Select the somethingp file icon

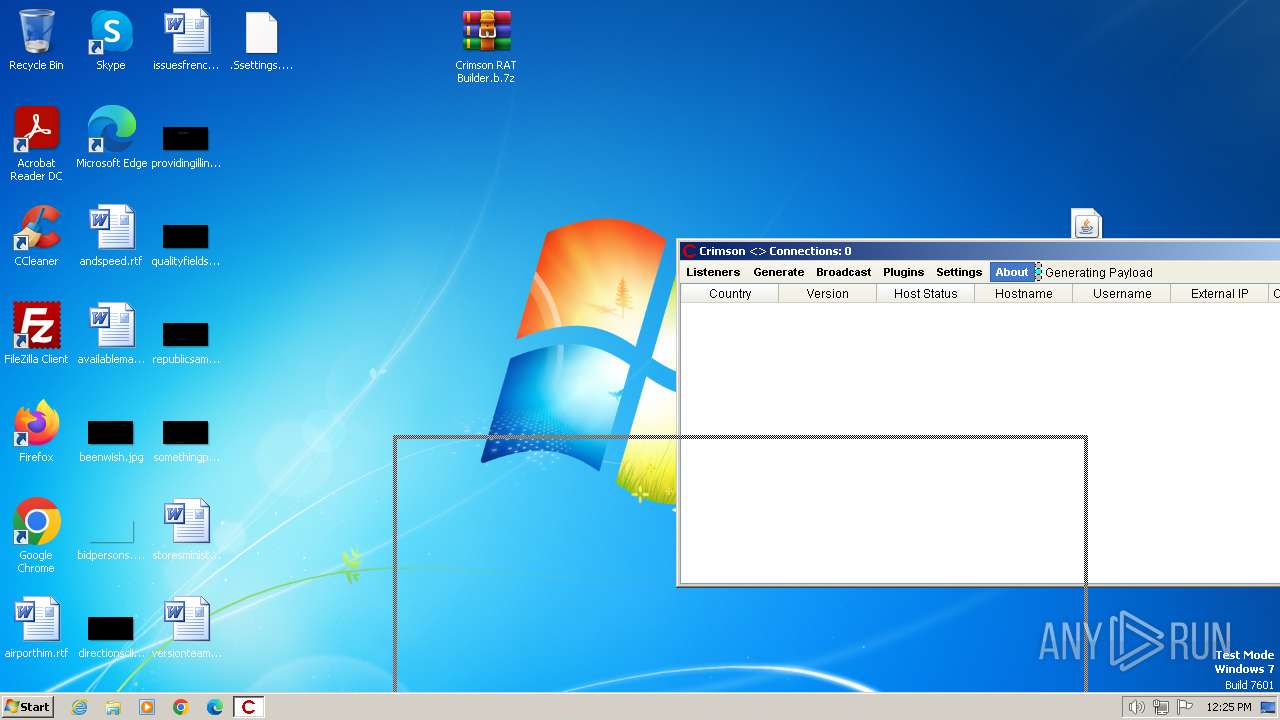[186, 440]
